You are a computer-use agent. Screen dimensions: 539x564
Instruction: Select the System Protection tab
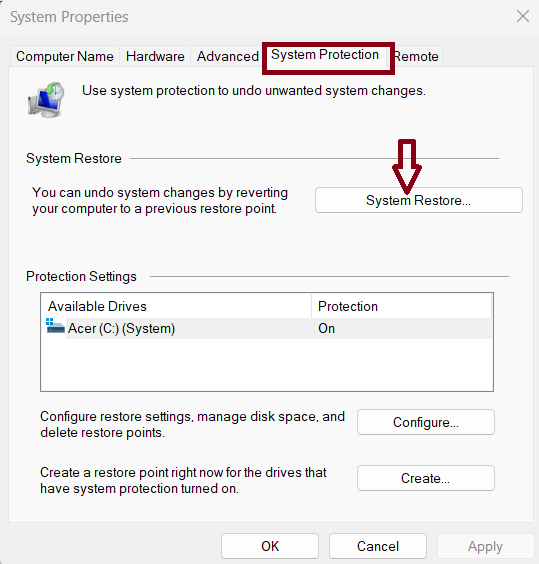point(325,55)
